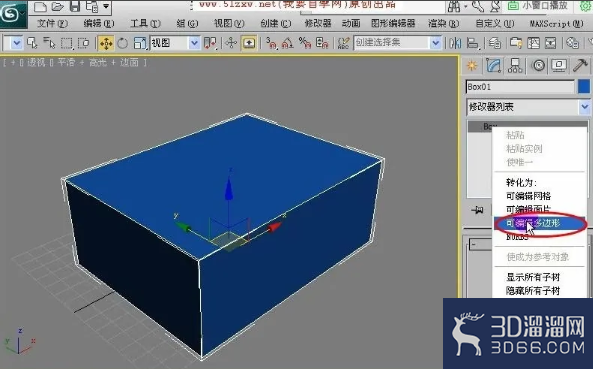This screenshot has width=593, height=369.
Task: Create a new scene with the New icon
Action: click(x=40, y=6)
